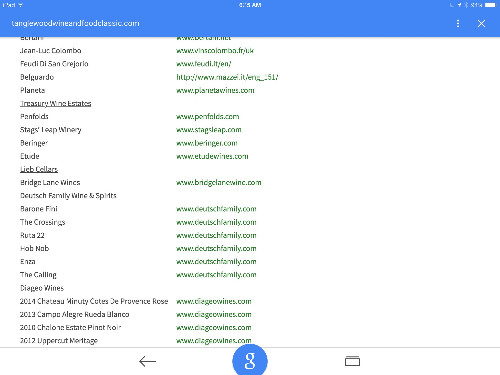This screenshot has width=500, height=375.
Task: Select the Penfolds winery name
Action: pos(34,117)
